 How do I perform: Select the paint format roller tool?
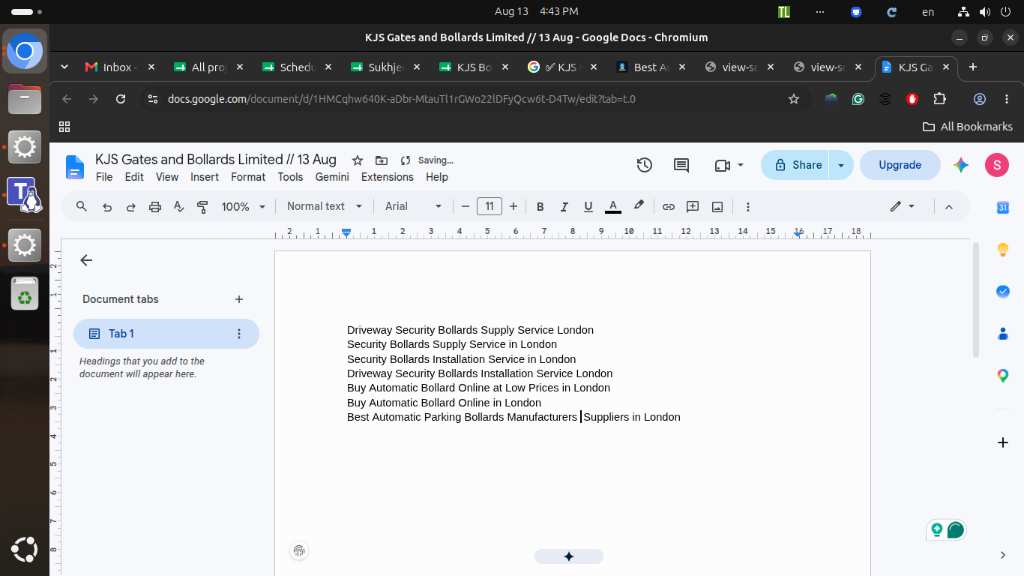[202, 207]
